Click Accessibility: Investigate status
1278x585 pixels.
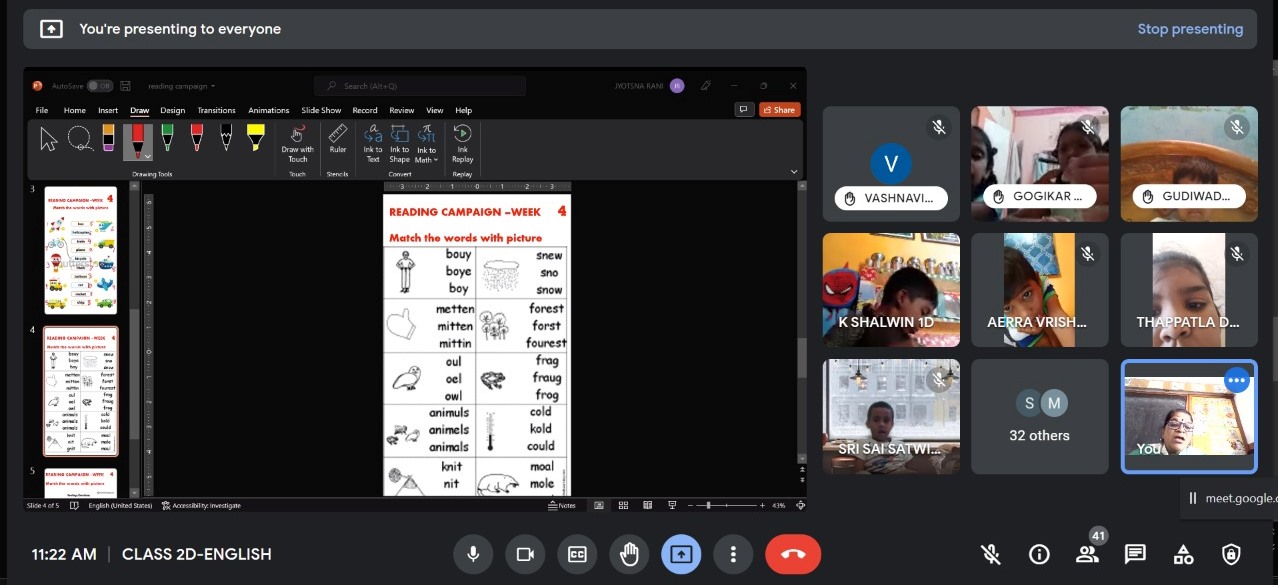tap(201, 505)
